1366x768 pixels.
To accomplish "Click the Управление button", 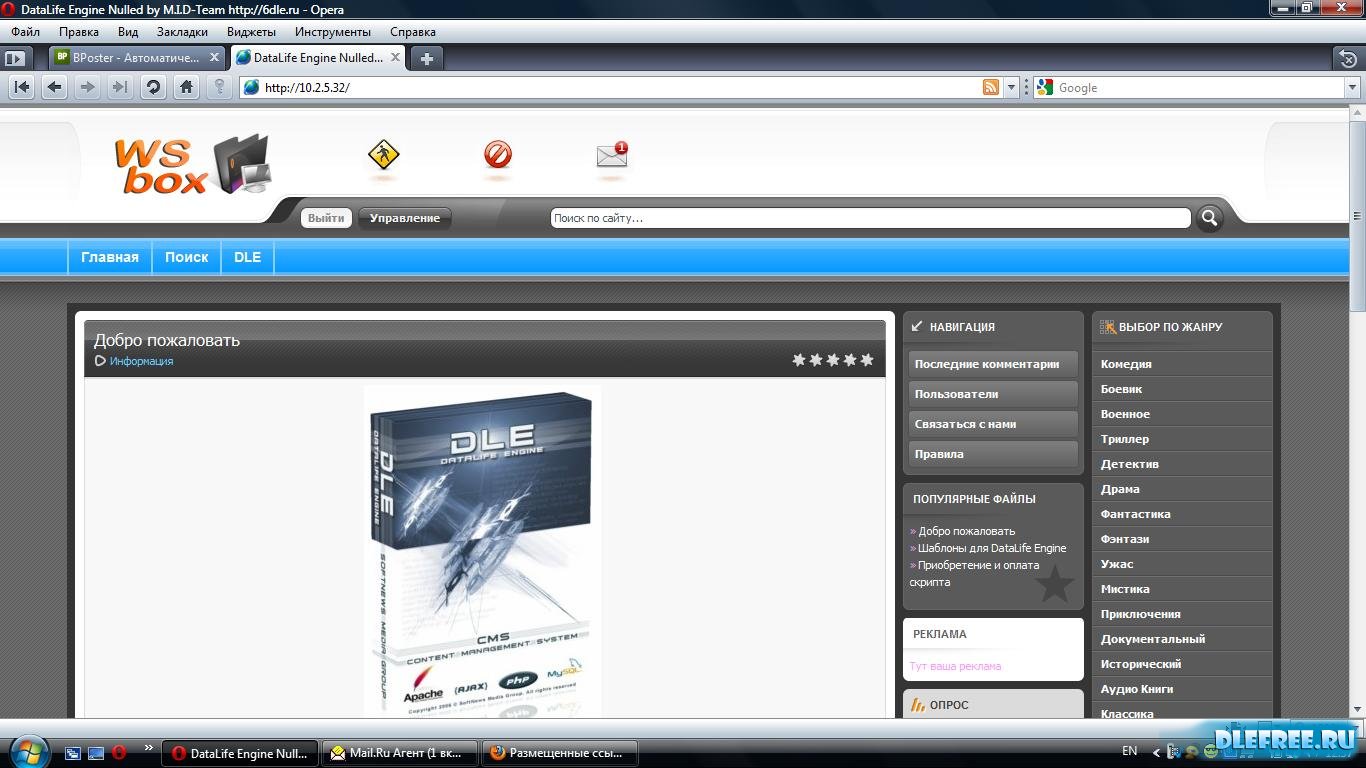I will pos(405,218).
